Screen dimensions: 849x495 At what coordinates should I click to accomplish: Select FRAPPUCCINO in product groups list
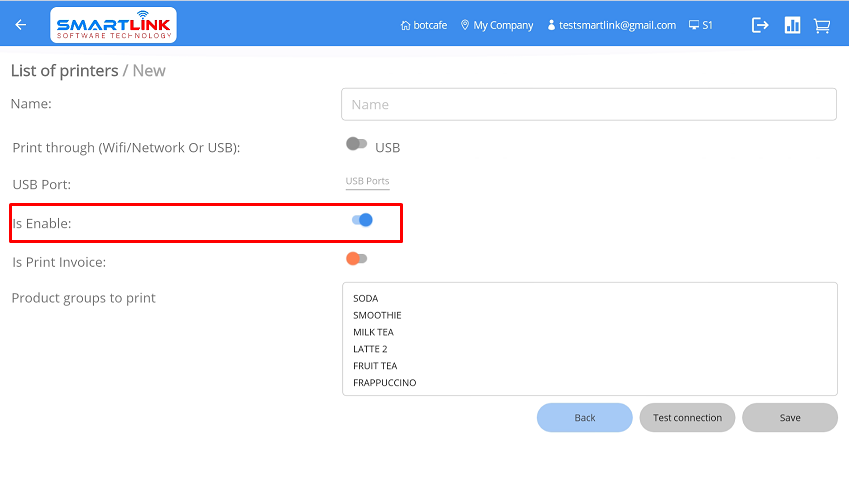click(x=384, y=383)
